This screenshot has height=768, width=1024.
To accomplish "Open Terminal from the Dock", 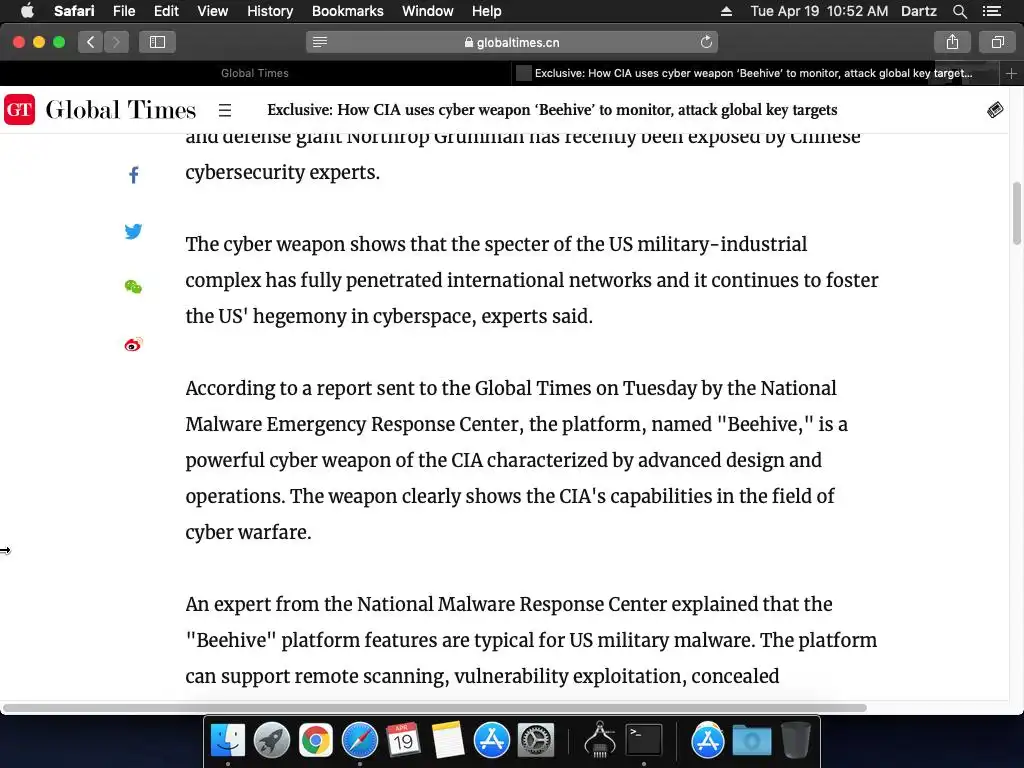I will [x=644, y=741].
